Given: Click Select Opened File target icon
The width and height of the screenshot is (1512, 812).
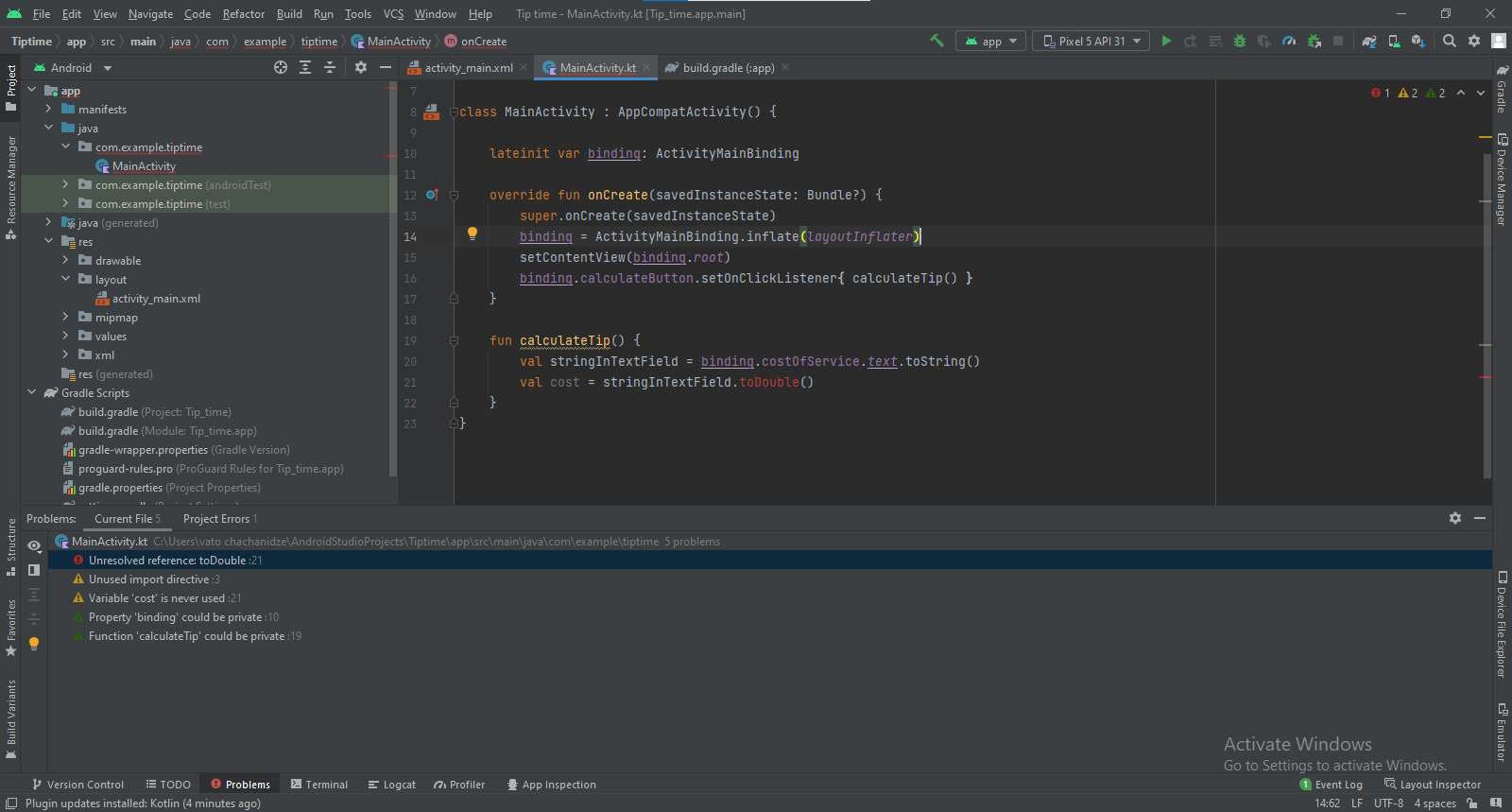Looking at the screenshot, I should point(281,67).
